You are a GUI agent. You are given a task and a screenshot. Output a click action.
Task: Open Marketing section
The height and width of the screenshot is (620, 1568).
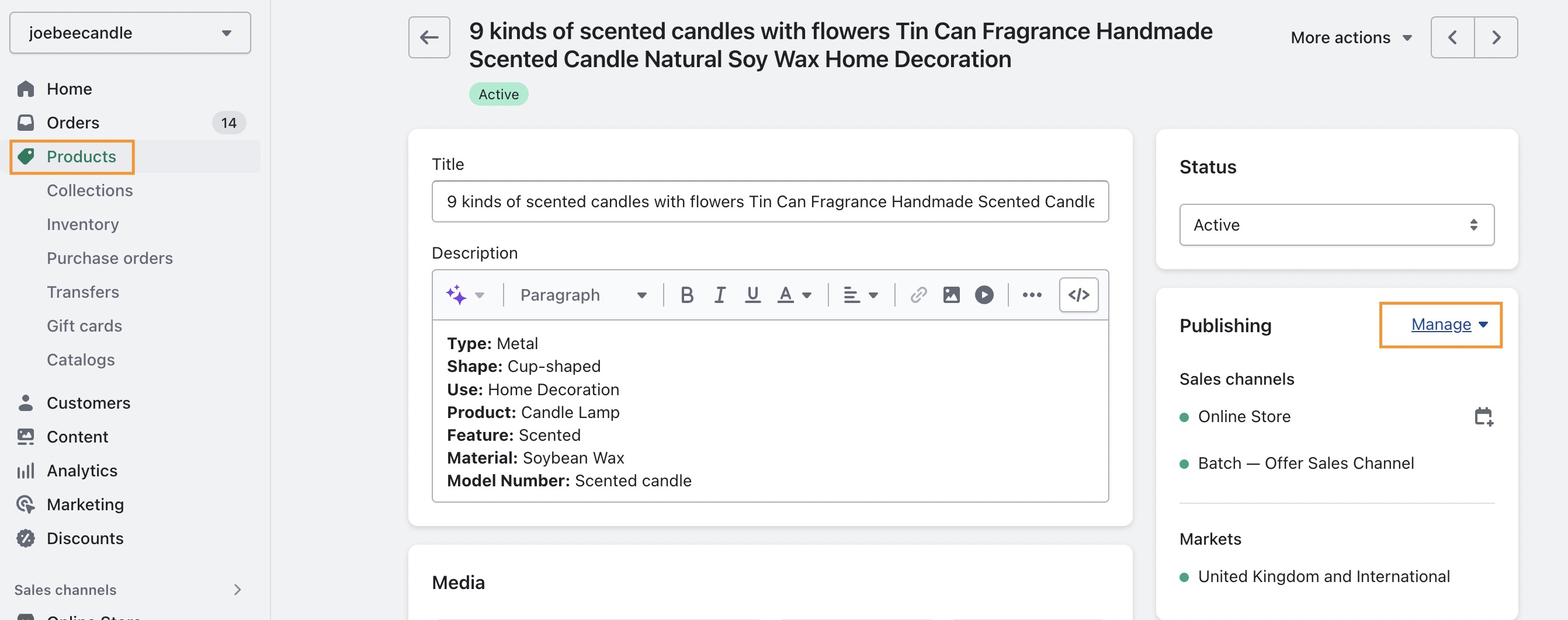(85, 504)
